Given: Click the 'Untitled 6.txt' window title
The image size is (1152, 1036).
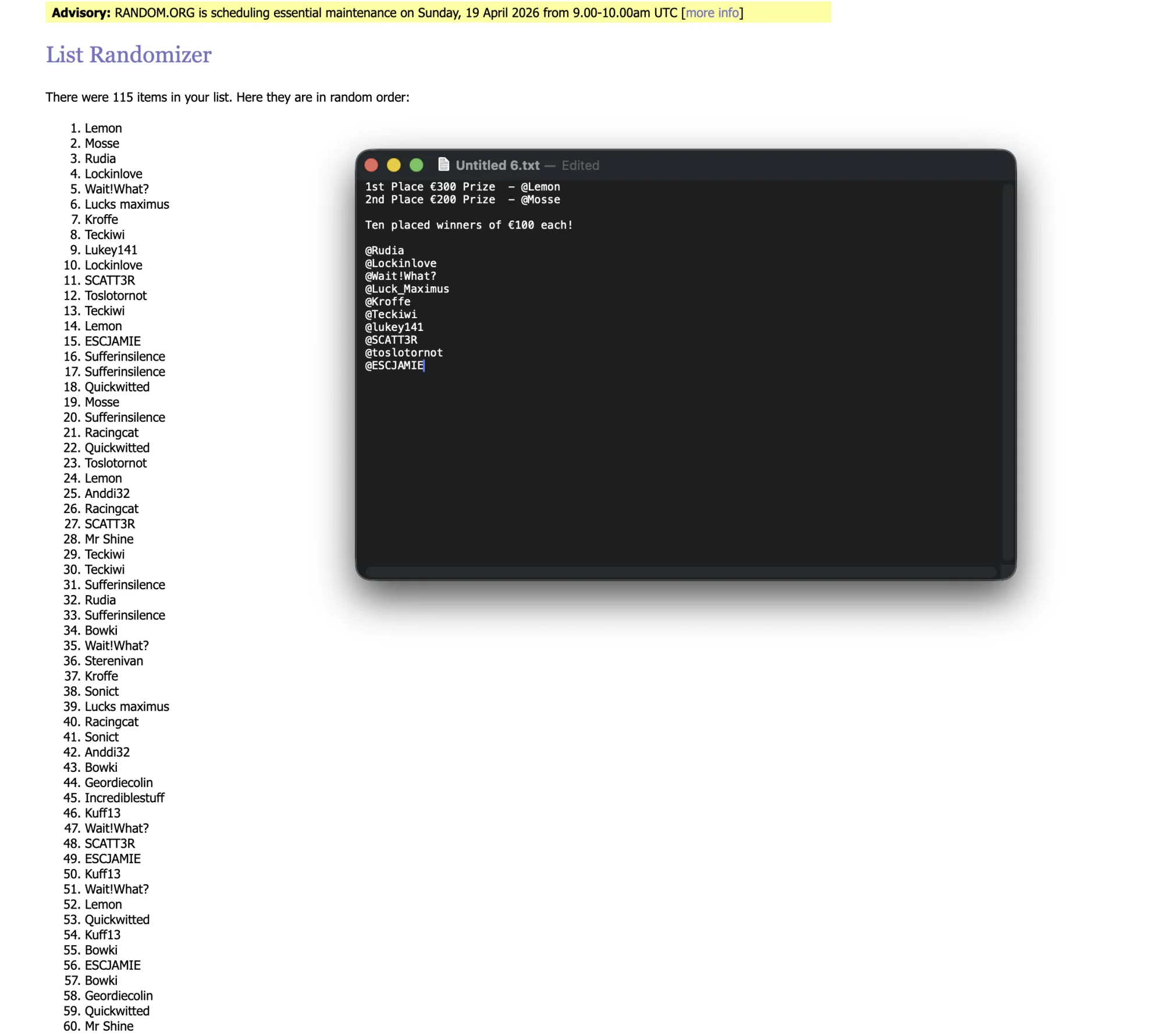Looking at the screenshot, I should (497, 165).
